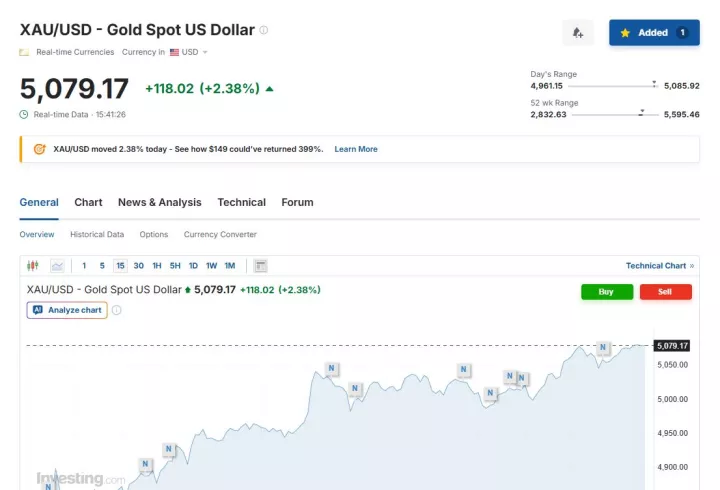
Task: Toggle the Added watchlist star button
Action: (654, 33)
